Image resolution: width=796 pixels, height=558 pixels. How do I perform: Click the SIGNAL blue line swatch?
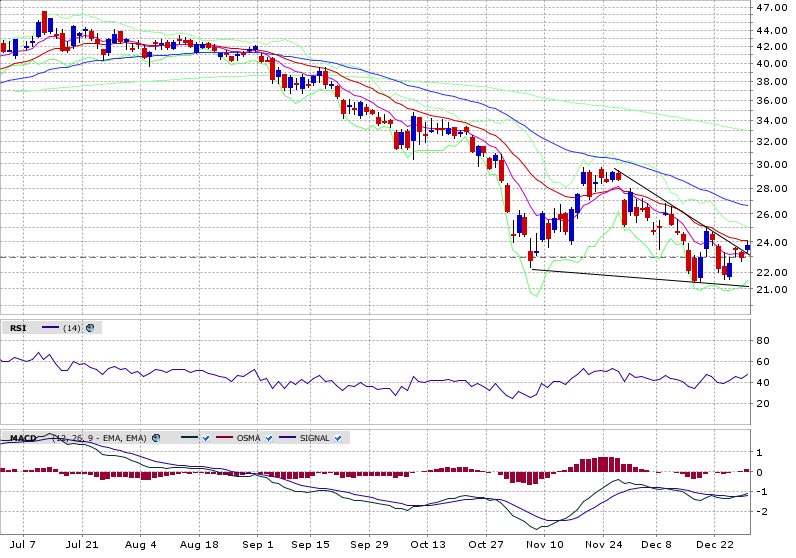[290, 438]
